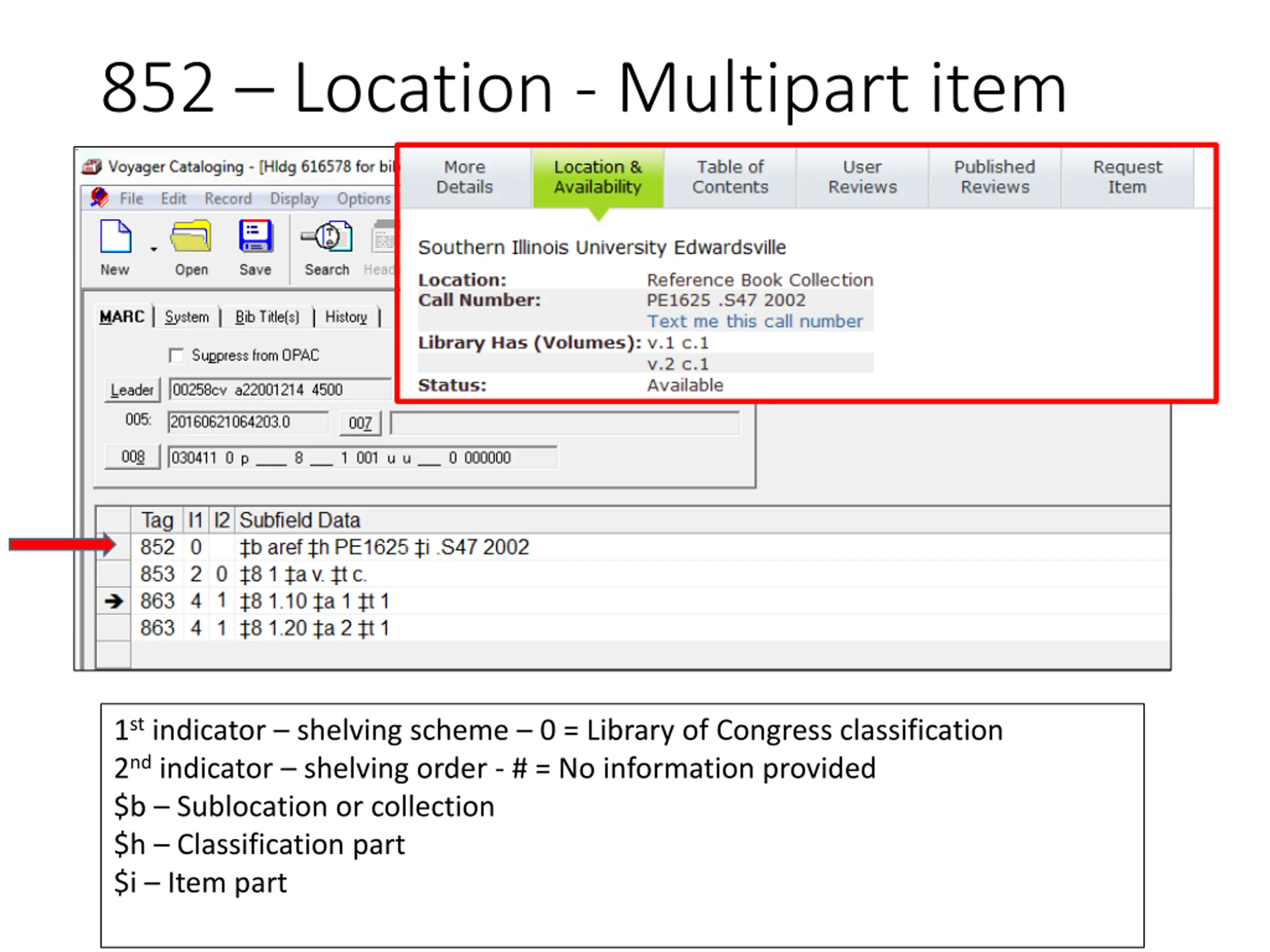Click the I2 column header
The height and width of the screenshot is (952, 1270).
tap(221, 521)
